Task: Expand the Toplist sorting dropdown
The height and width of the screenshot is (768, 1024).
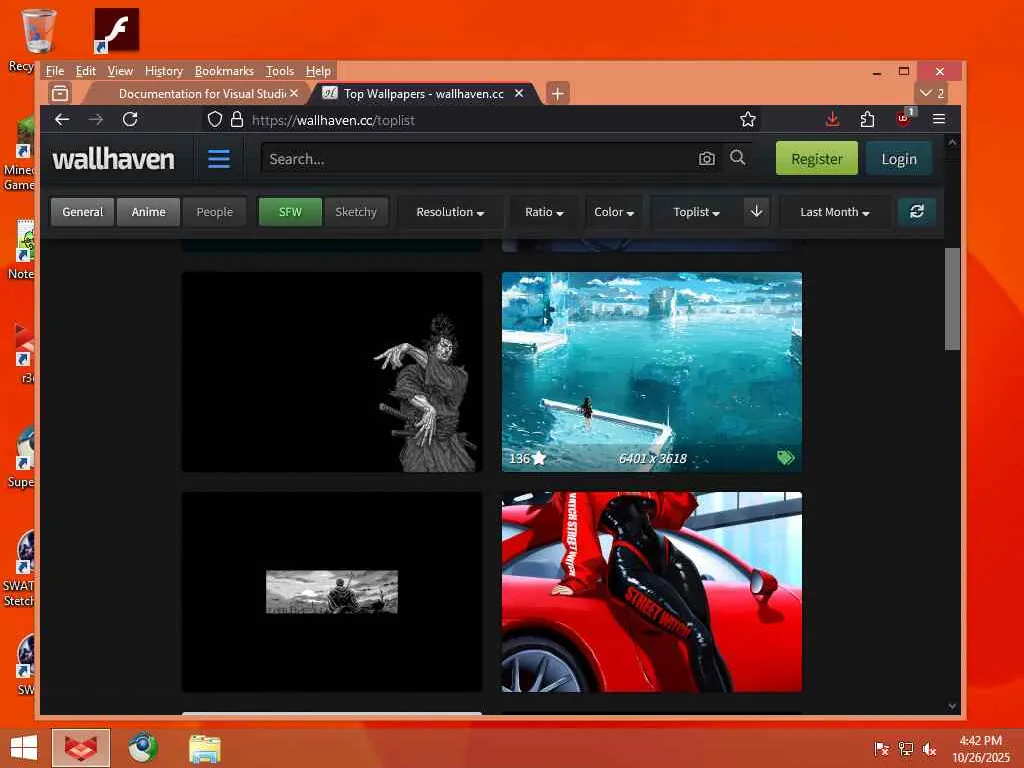Action: (696, 212)
